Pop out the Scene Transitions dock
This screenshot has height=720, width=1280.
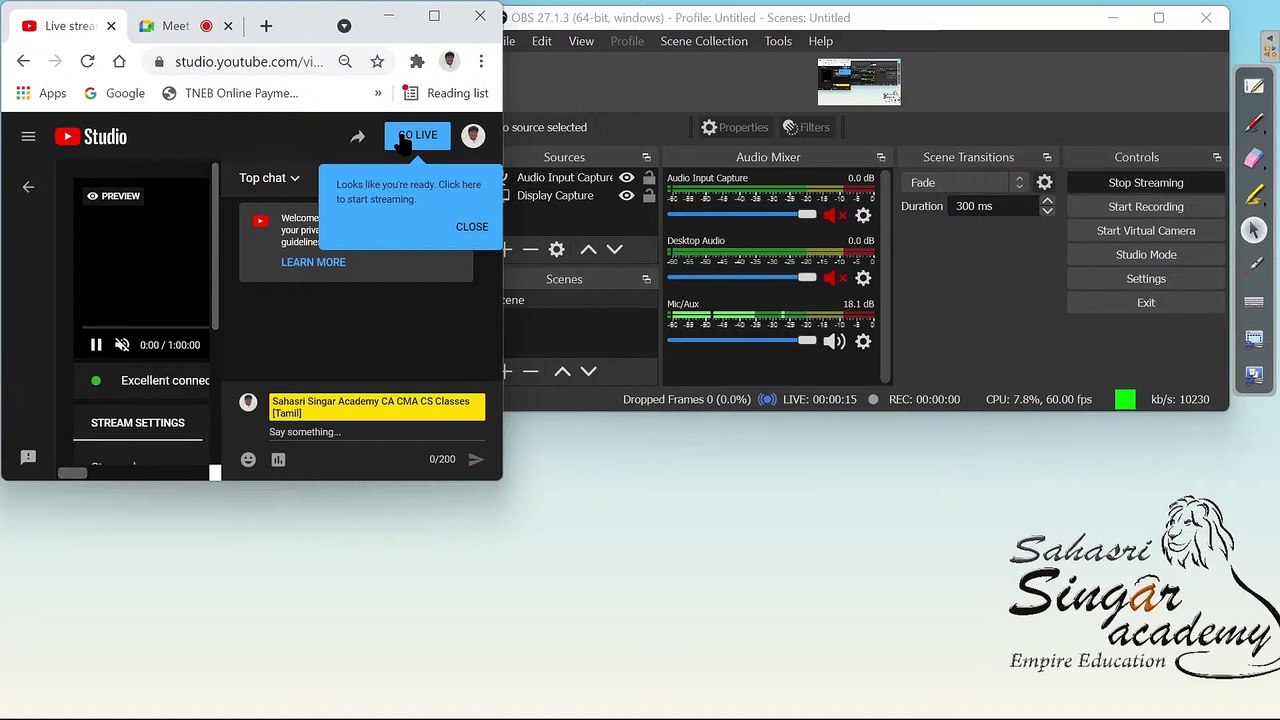(1047, 158)
